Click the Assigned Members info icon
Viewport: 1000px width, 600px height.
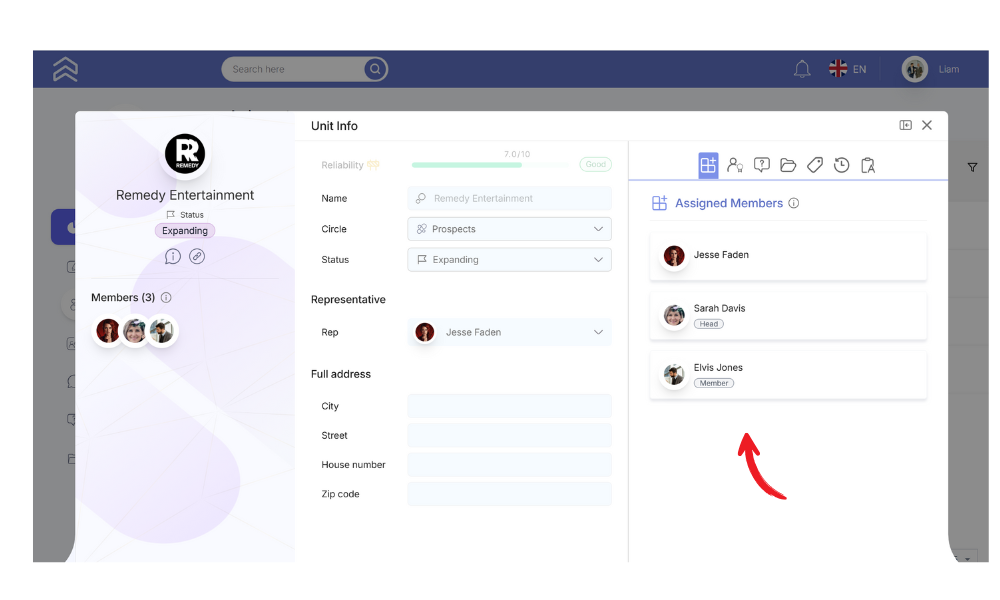[793, 203]
